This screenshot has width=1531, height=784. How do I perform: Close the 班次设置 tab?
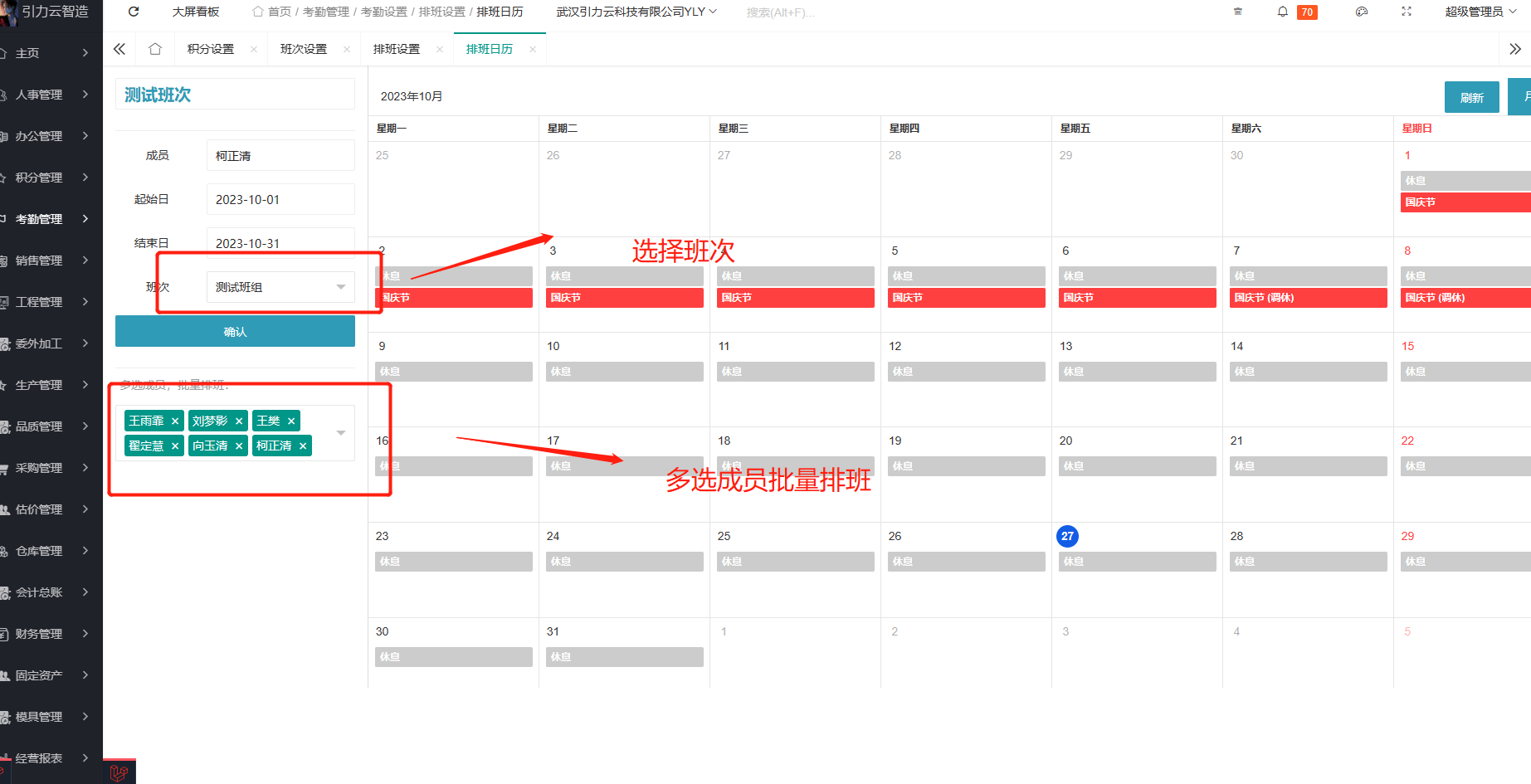pyautogui.click(x=347, y=50)
